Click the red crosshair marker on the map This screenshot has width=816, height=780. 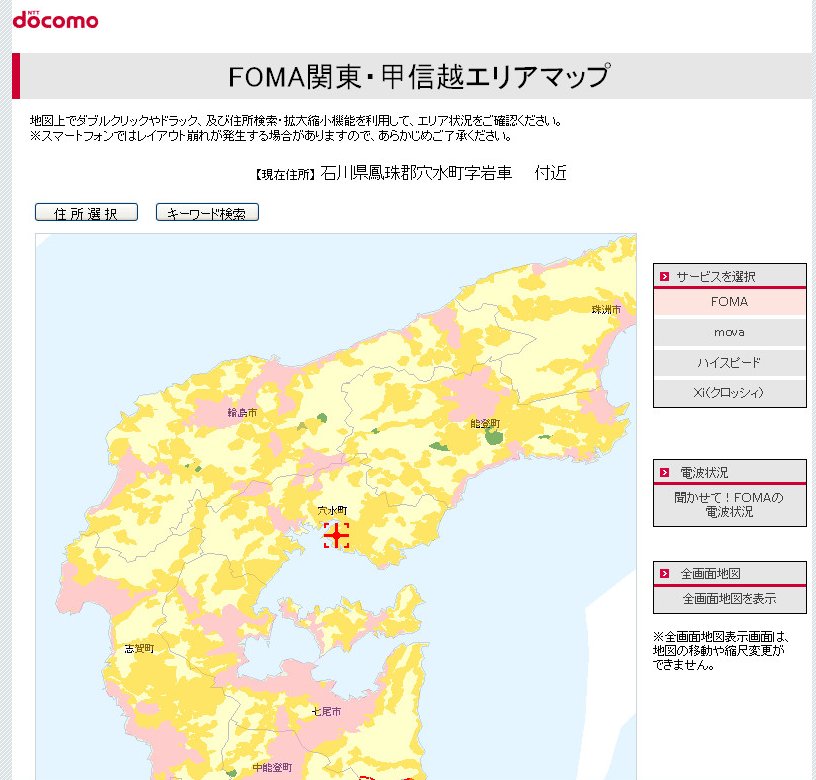coord(336,535)
